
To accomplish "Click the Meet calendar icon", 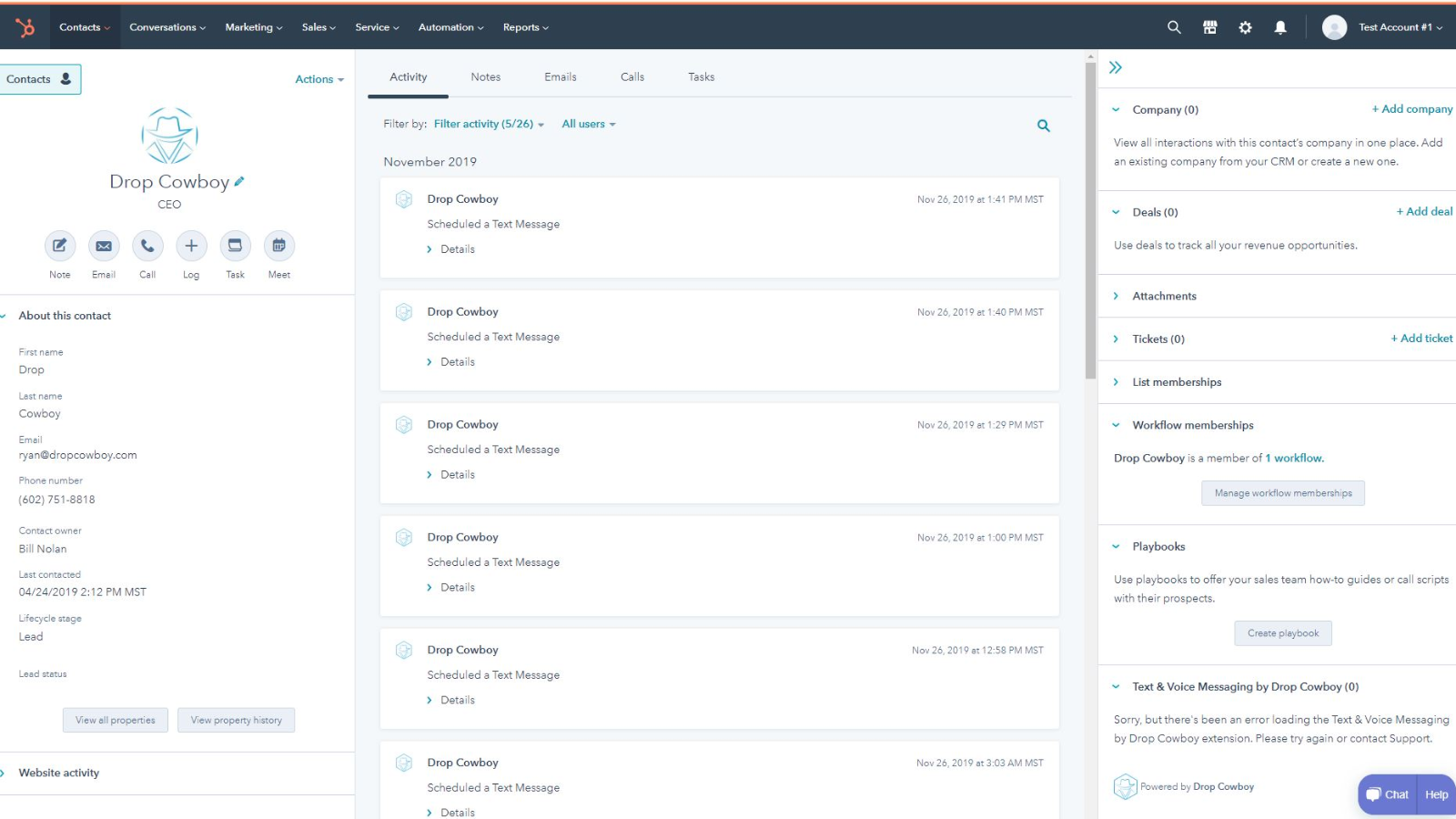I will coord(279,246).
